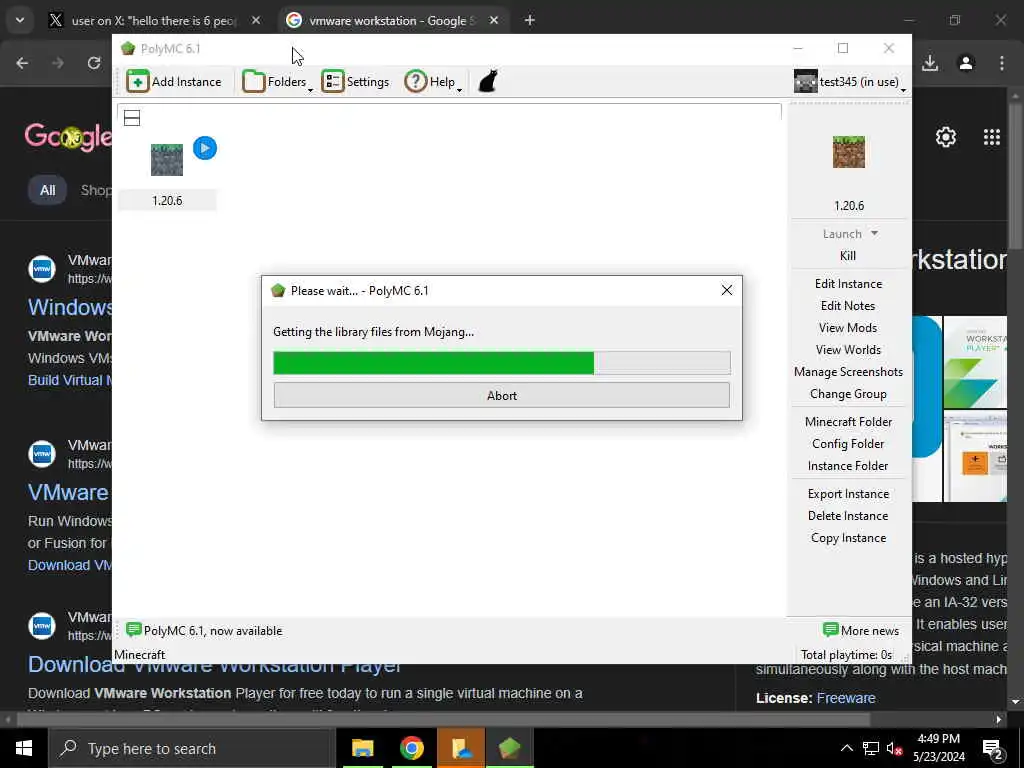This screenshot has height=768, width=1024.
Task: Click the Add Instance toolbar button
Action: 174,82
